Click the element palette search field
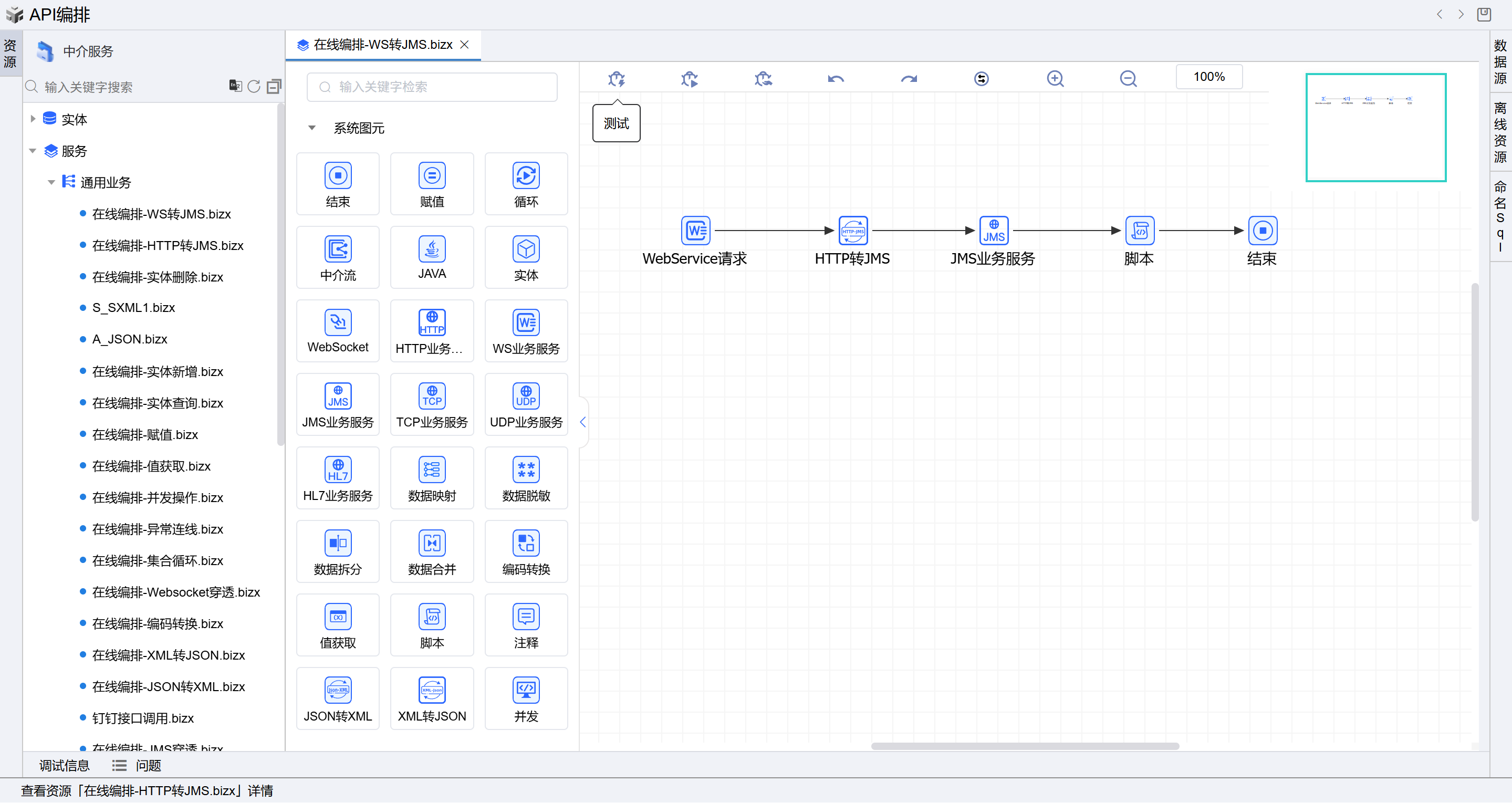Image resolution: width=1512 pixels, height=803 pixels. [x=432, y=87]
